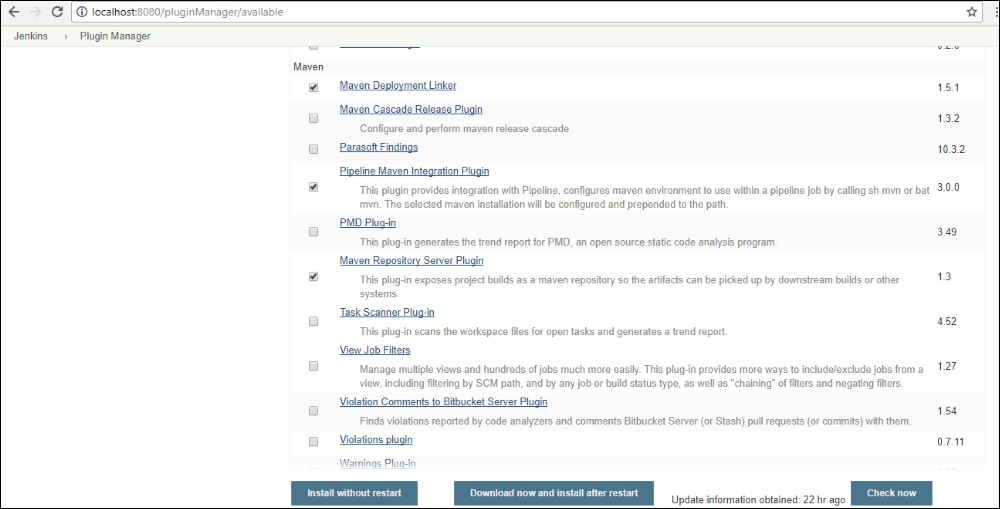
Task: Click the Check now button
Action: [891, 493]
